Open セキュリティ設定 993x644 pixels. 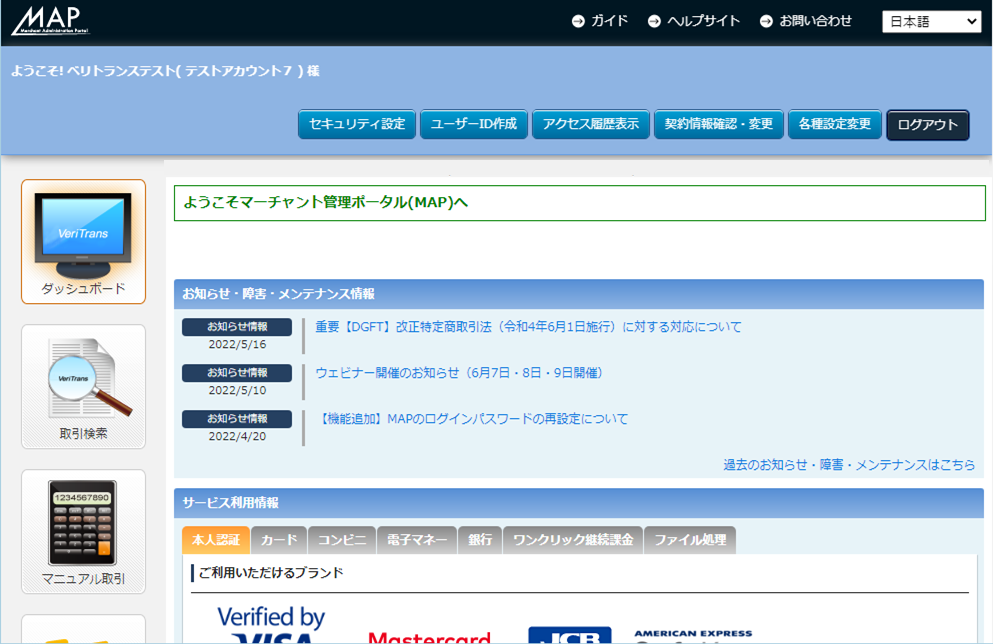[356, 124]
